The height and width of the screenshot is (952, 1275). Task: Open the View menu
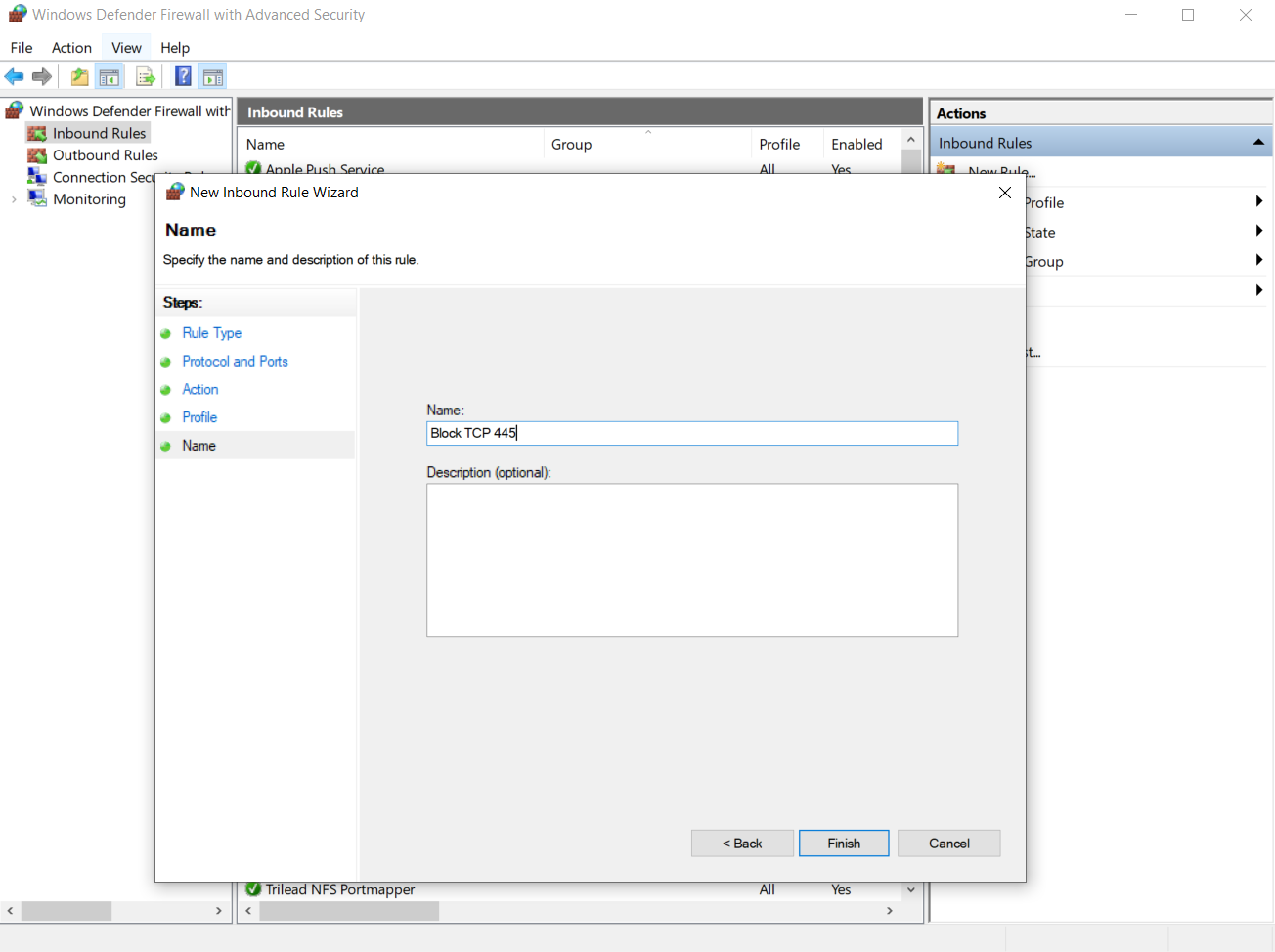point(126,48)
